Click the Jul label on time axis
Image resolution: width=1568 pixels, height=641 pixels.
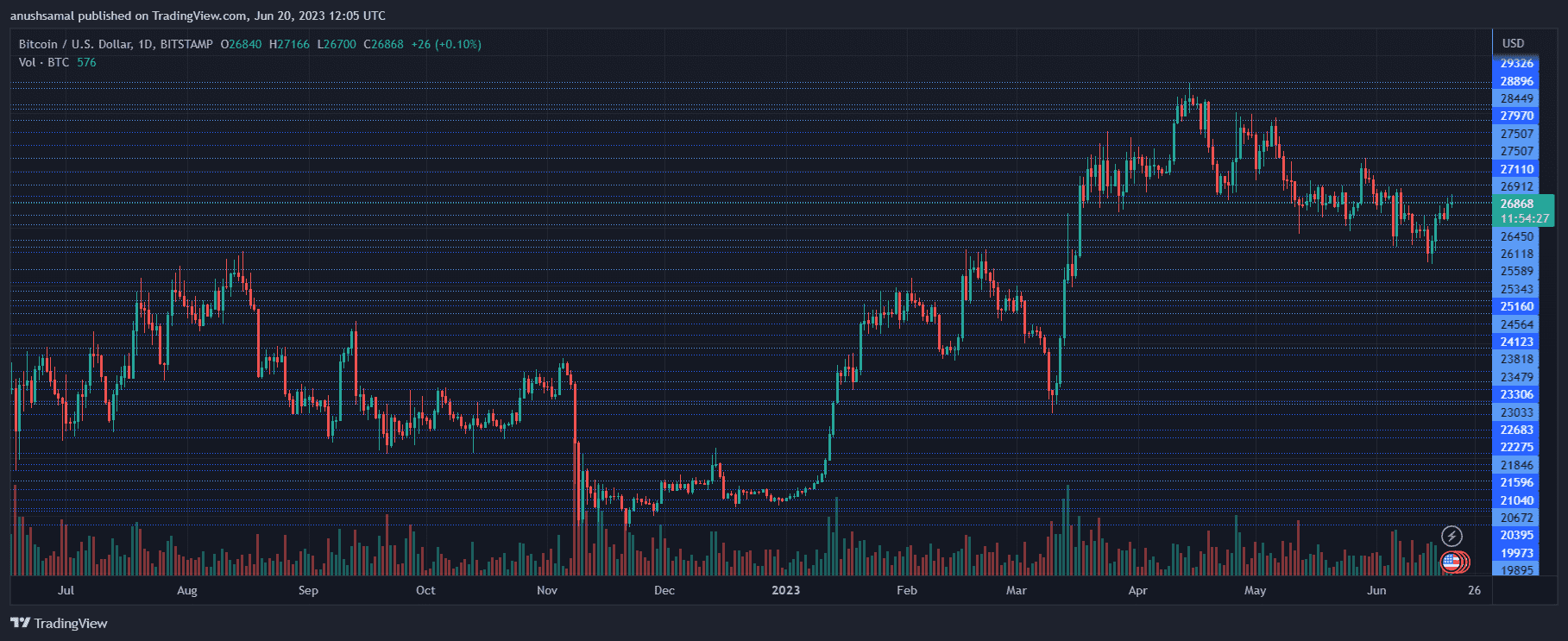66,590
